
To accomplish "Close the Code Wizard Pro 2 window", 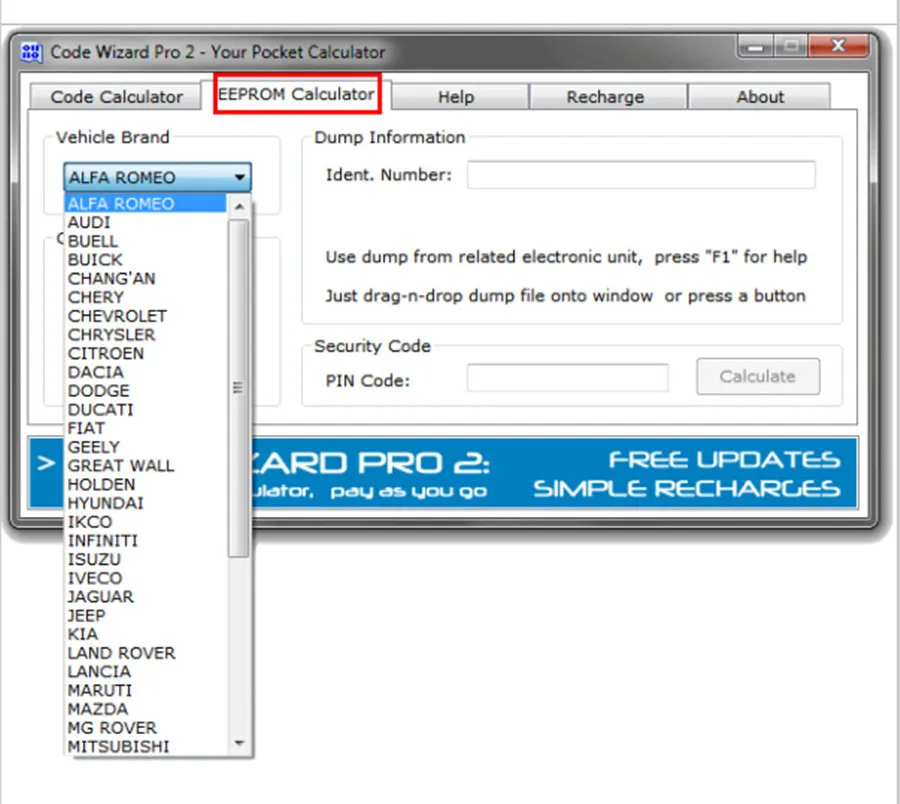I will (838, 46).
